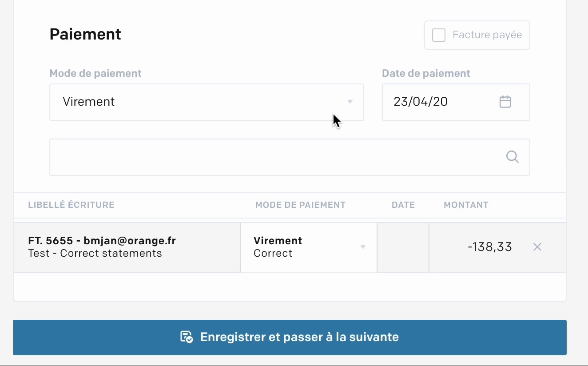Remove the -138,33 entry with X icon
The width and height of the screenshot is (588, 366).
tap(537, 247)
